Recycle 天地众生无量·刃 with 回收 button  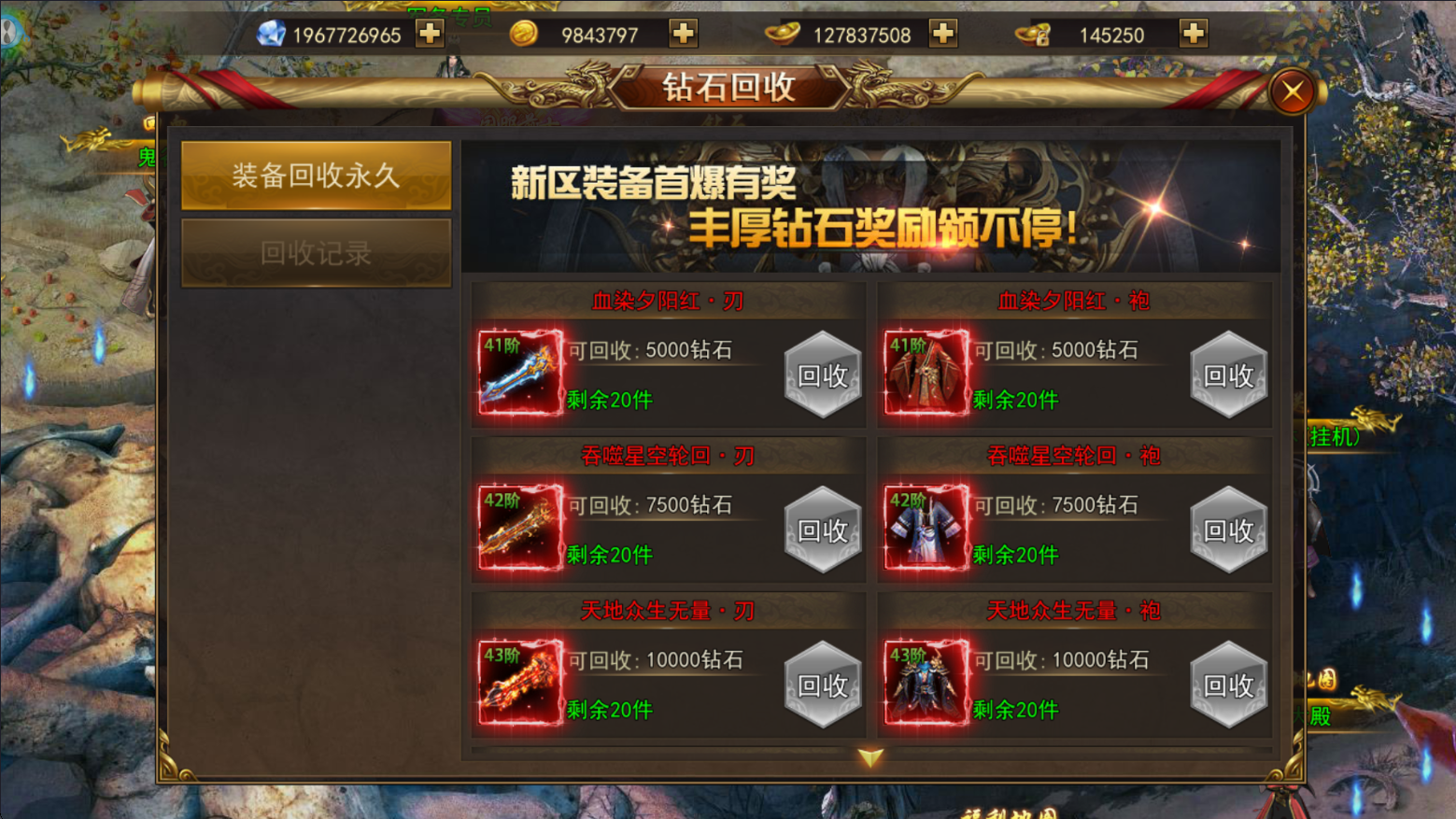[823, 685]
